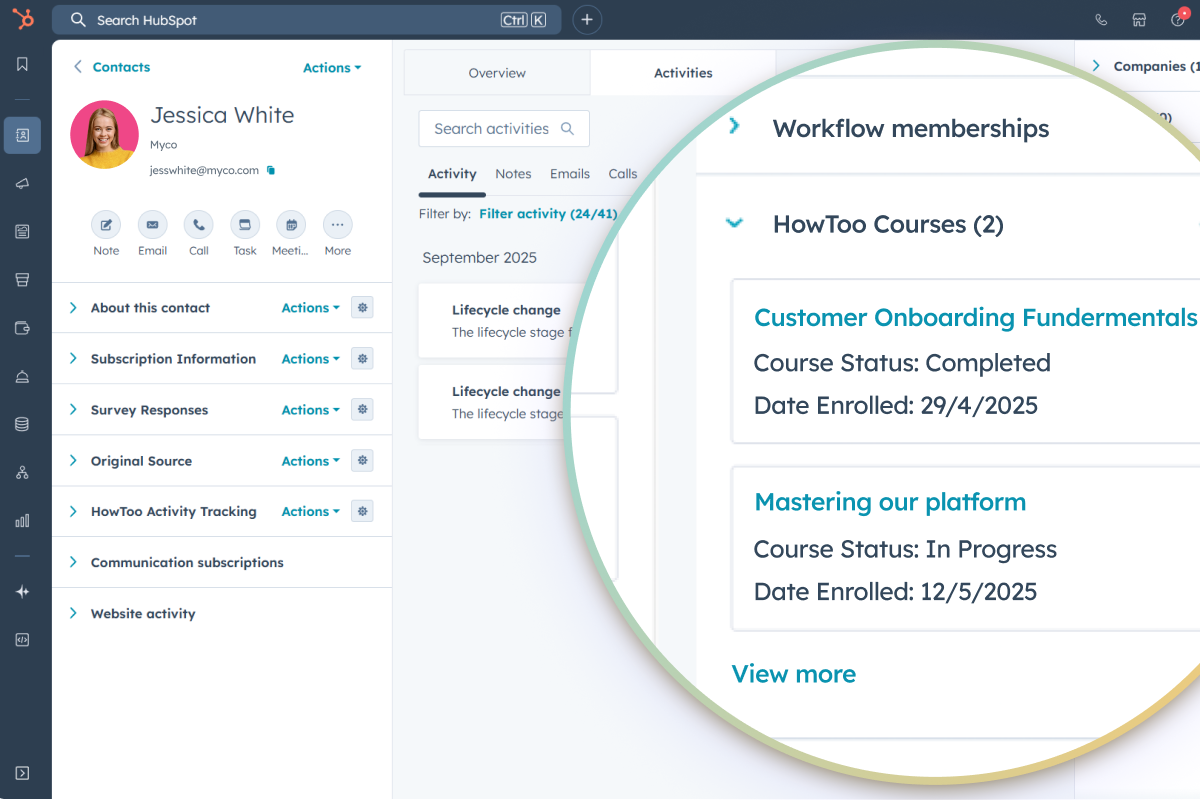
Task: Open Actions dropdown for About this contact
Action: 311,308
